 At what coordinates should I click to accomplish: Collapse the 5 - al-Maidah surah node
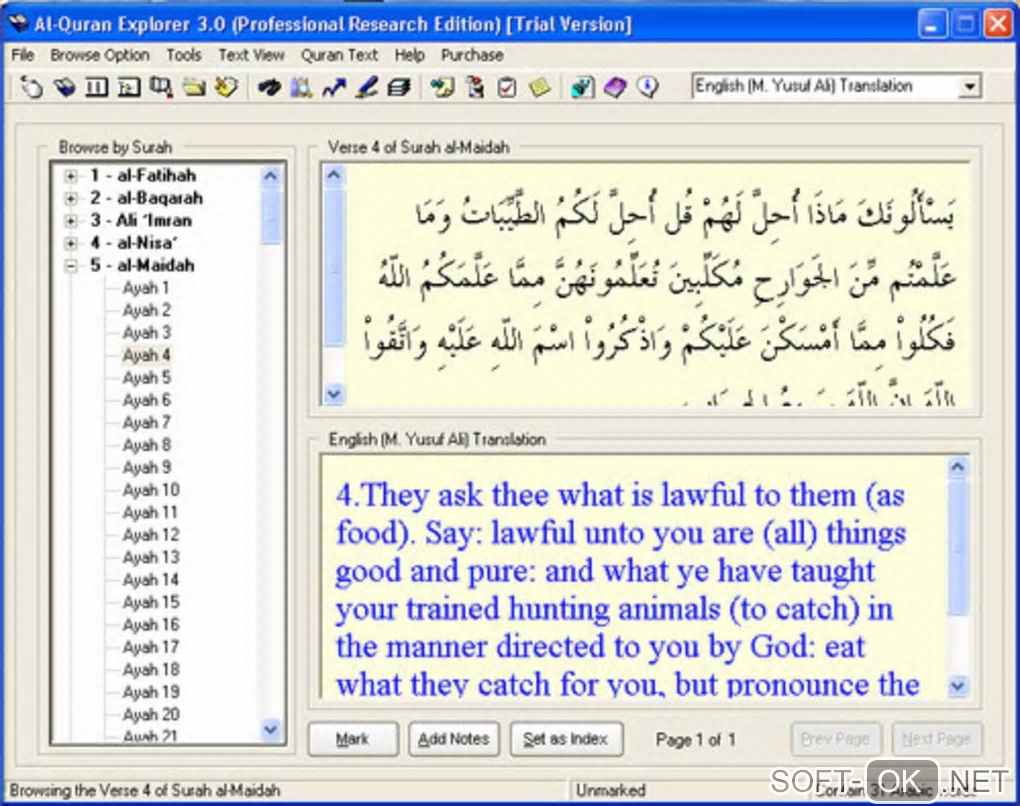click(x=71, y=265)
